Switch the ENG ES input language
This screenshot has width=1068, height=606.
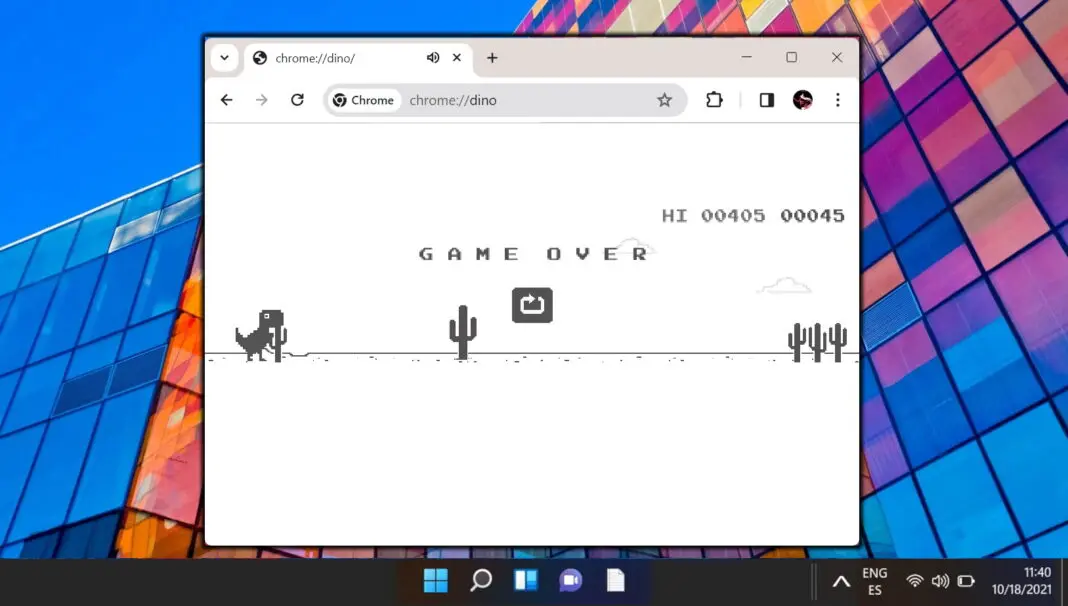tap(875, 581)
